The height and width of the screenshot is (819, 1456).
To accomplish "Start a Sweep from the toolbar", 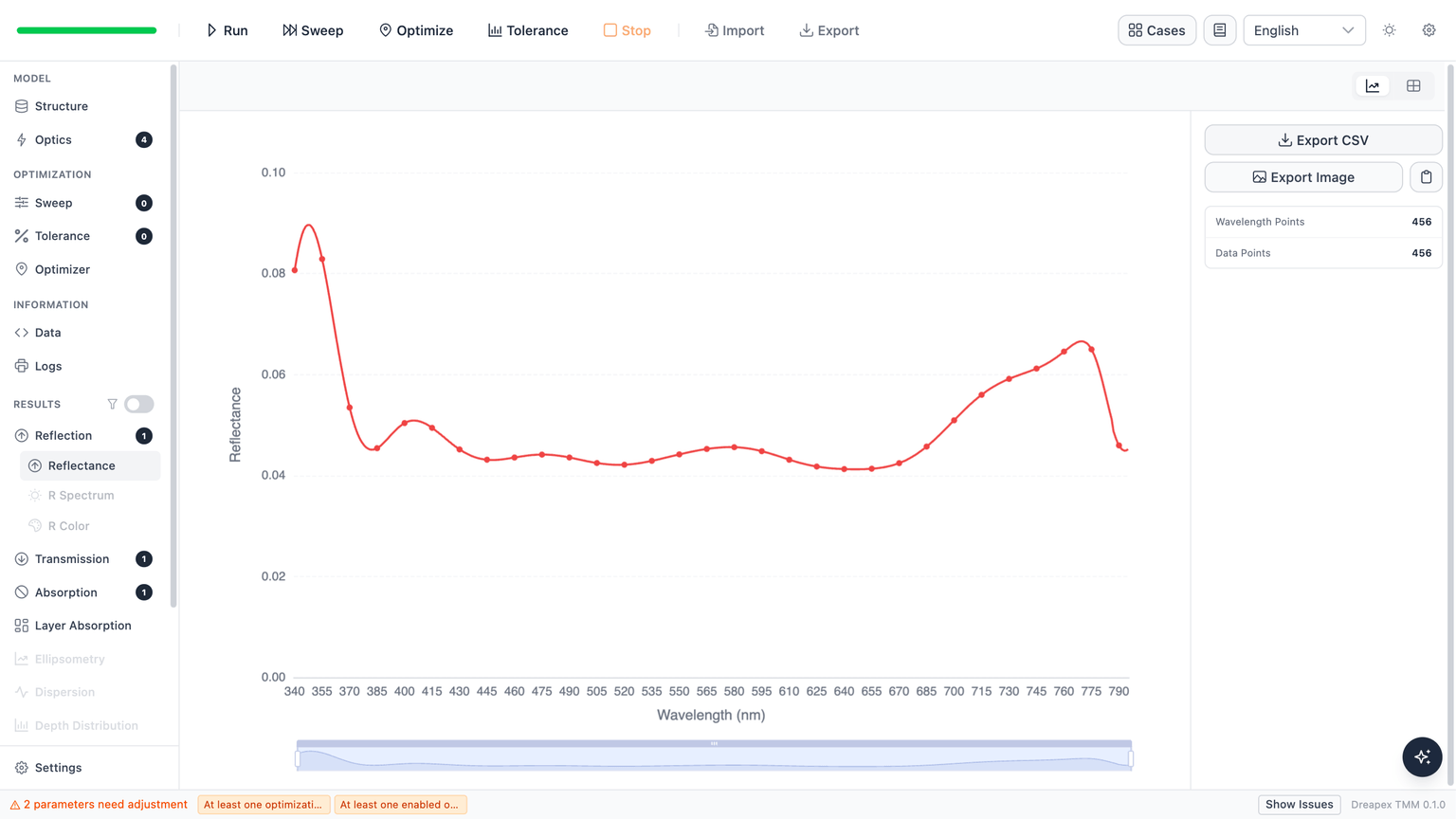I will click(x=313, y=30).
